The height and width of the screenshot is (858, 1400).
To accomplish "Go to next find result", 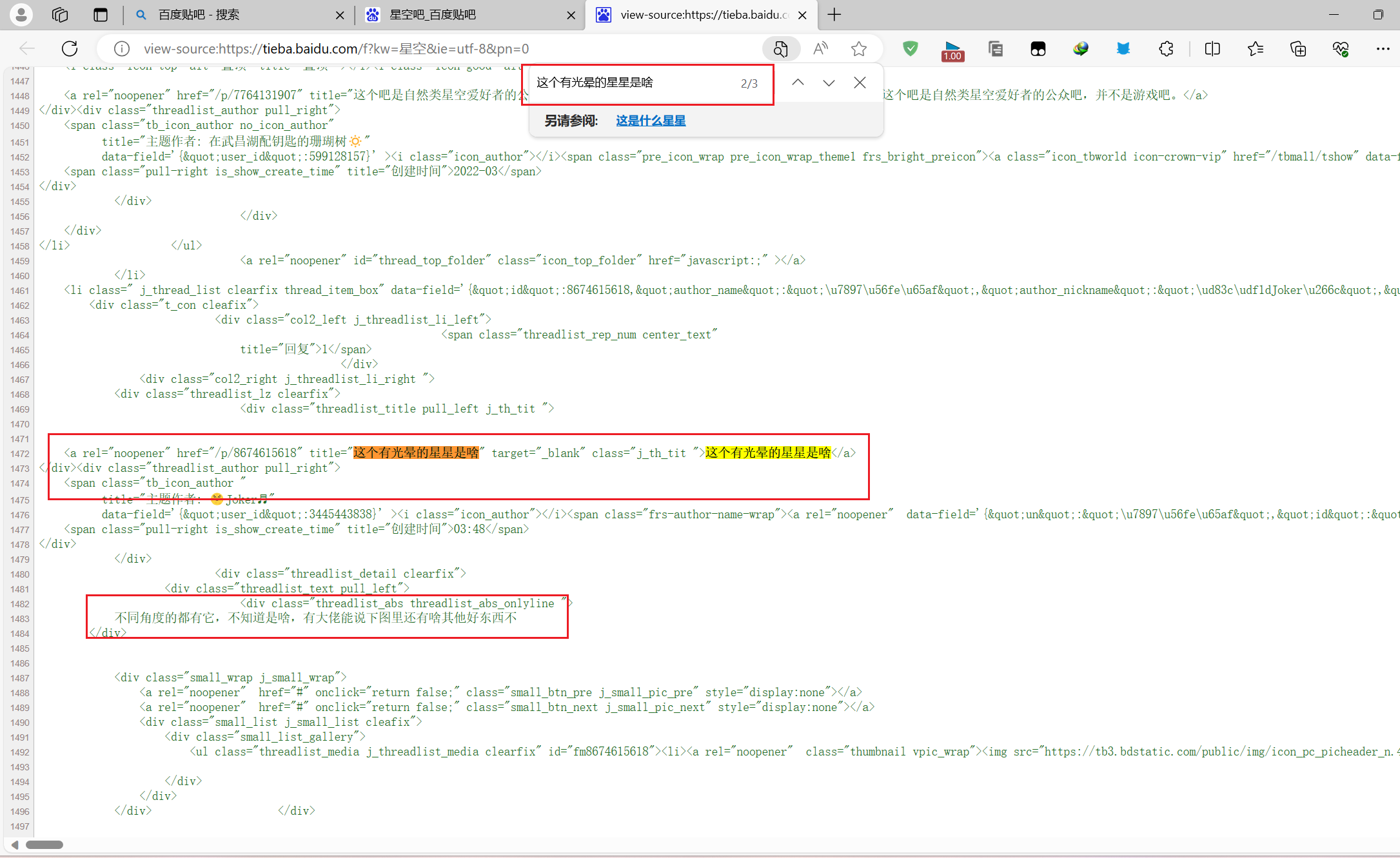I will [x=829, y=83].
